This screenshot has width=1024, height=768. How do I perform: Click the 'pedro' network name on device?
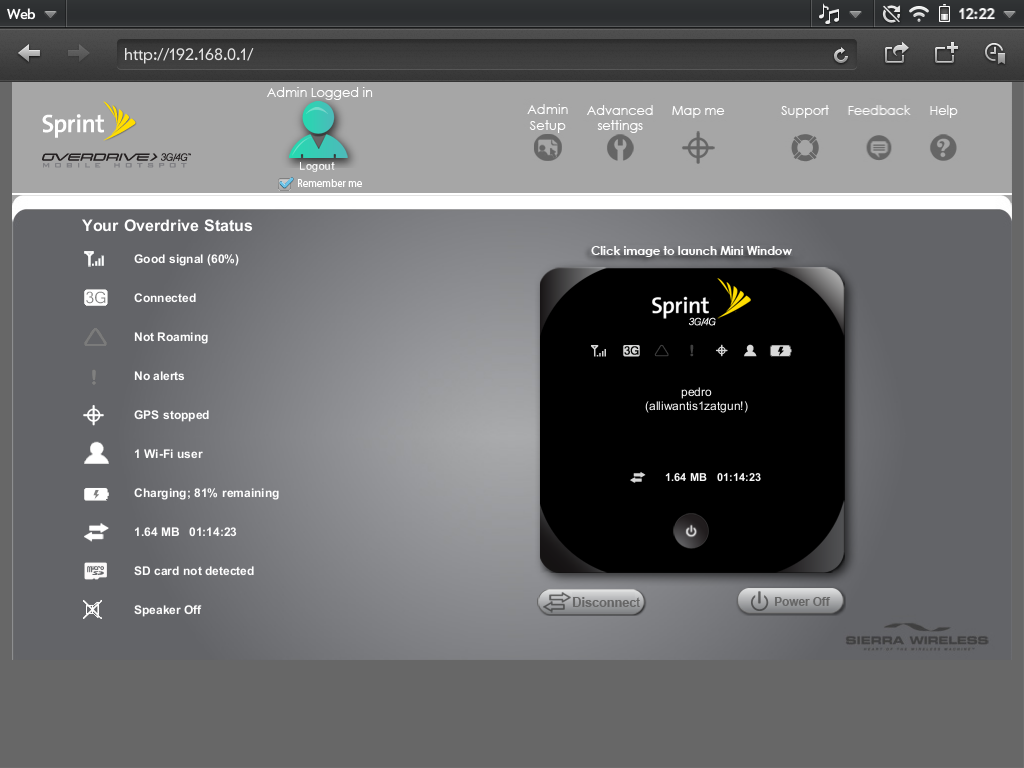tap(696, 392)
